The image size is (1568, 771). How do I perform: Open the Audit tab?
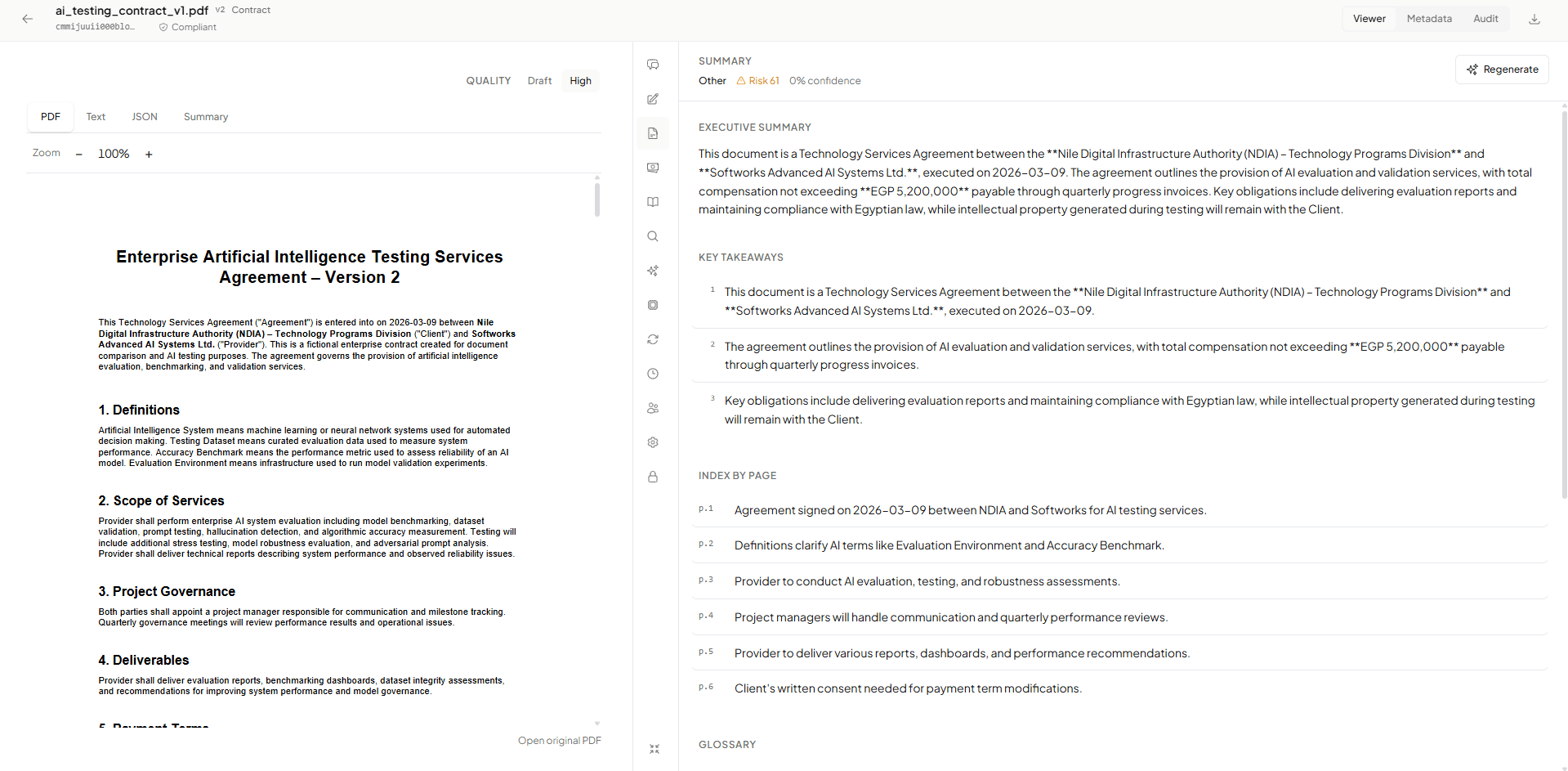coord(1485,18)
